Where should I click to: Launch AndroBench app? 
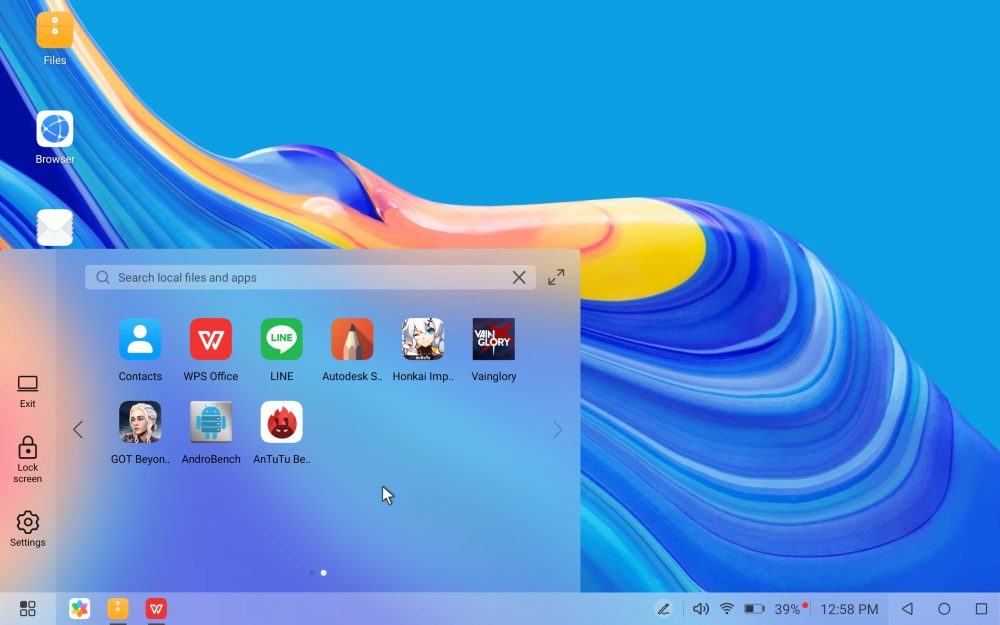click(x=210, y=422)
